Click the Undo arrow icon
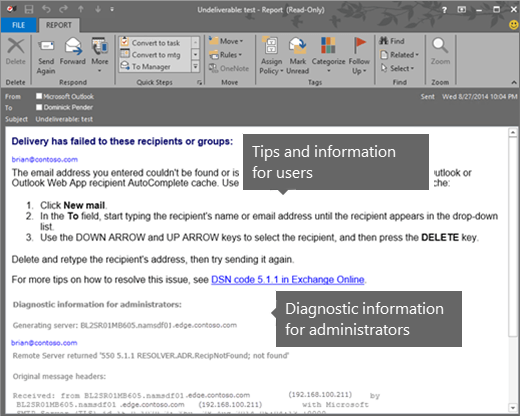The image size is (520, 416). (x=46, y=9)
